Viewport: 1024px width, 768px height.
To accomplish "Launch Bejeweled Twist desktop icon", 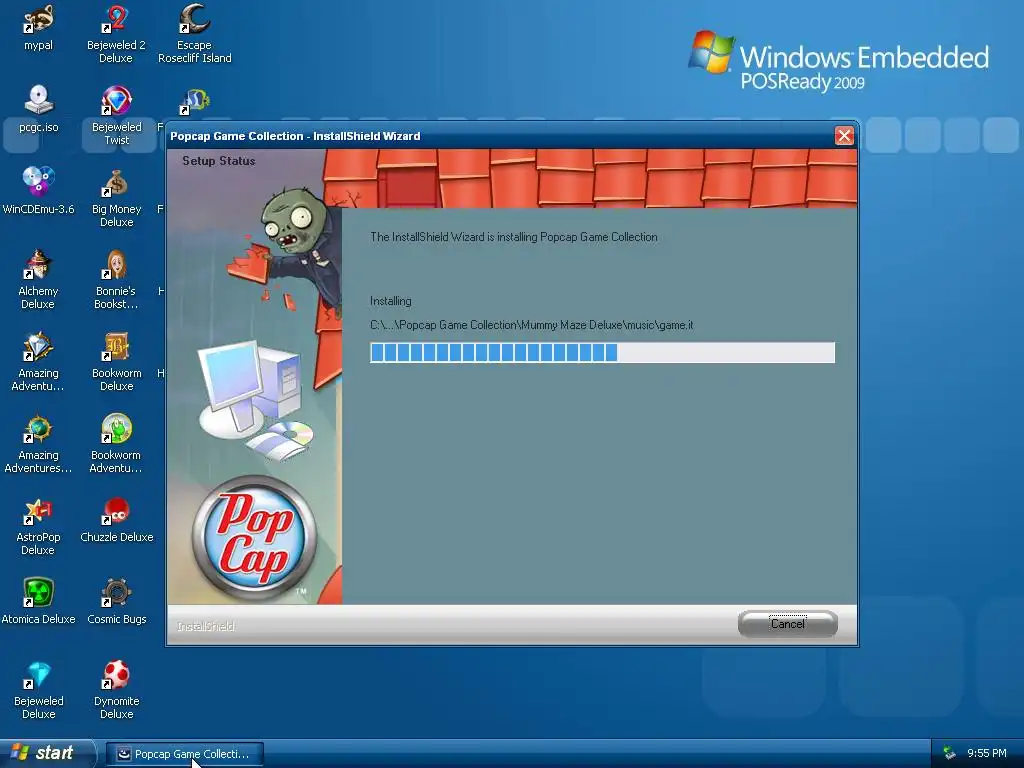I will 116,116.
